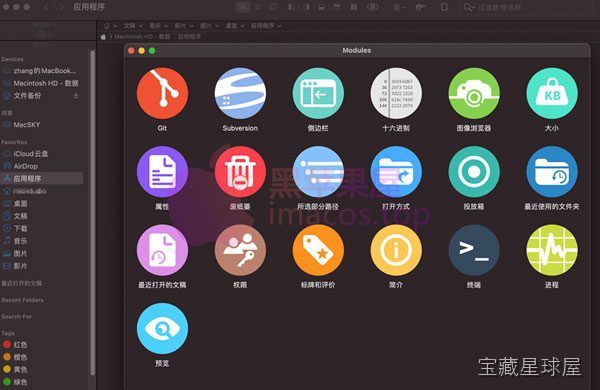This screenshot has height=390, width=600.
Task: Open the 大小 KB size module
Action: pos(552,93)
